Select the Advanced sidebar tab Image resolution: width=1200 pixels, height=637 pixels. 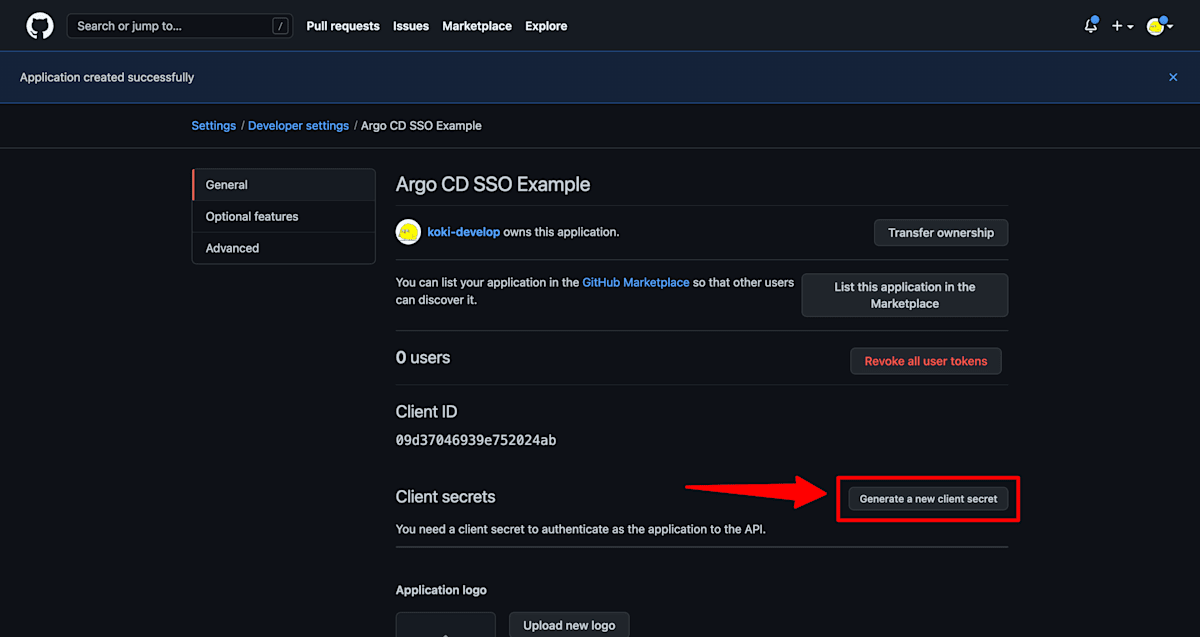(284, 248)
